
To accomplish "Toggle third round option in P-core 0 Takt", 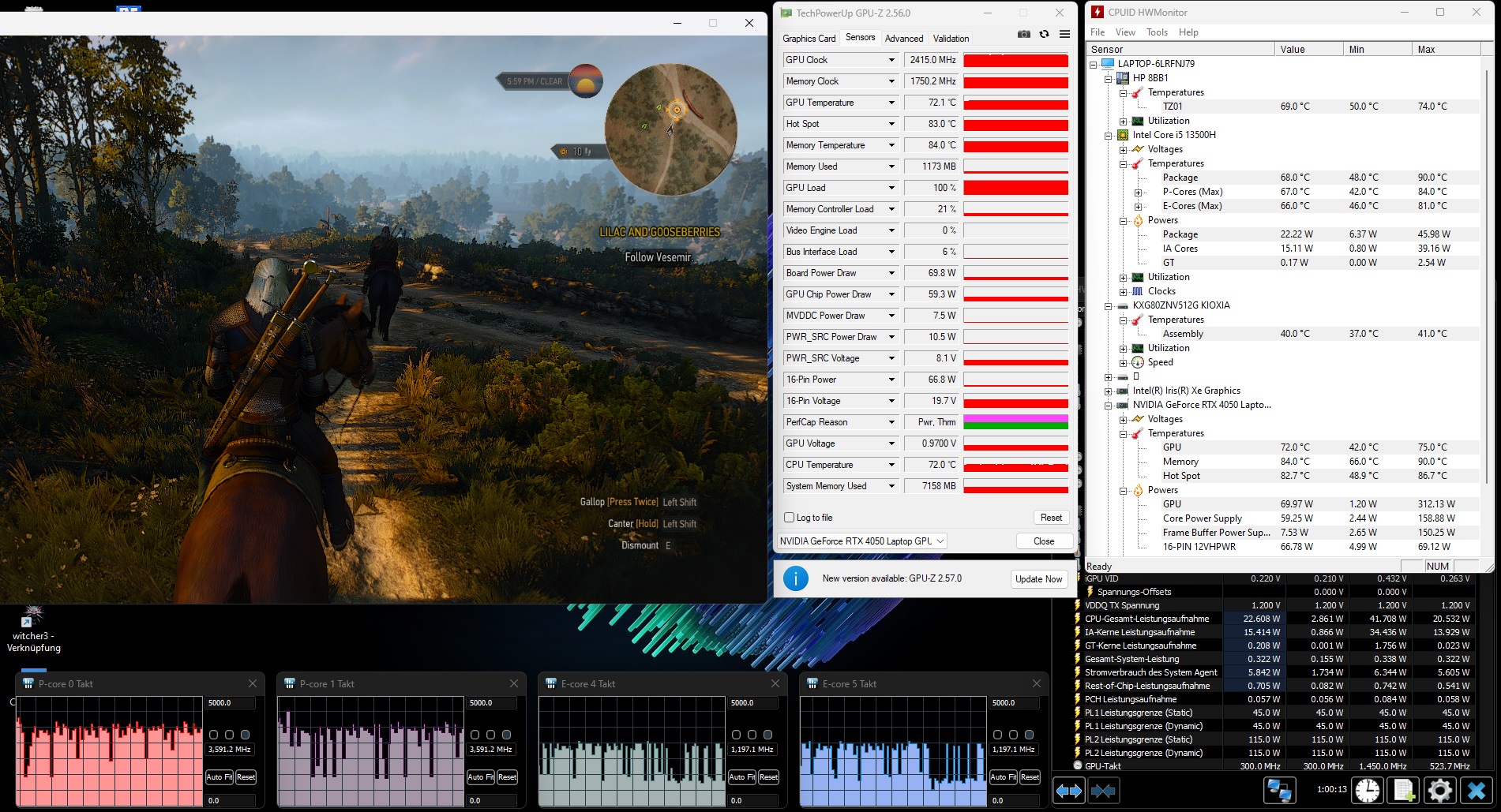I will tap(245, 735).
